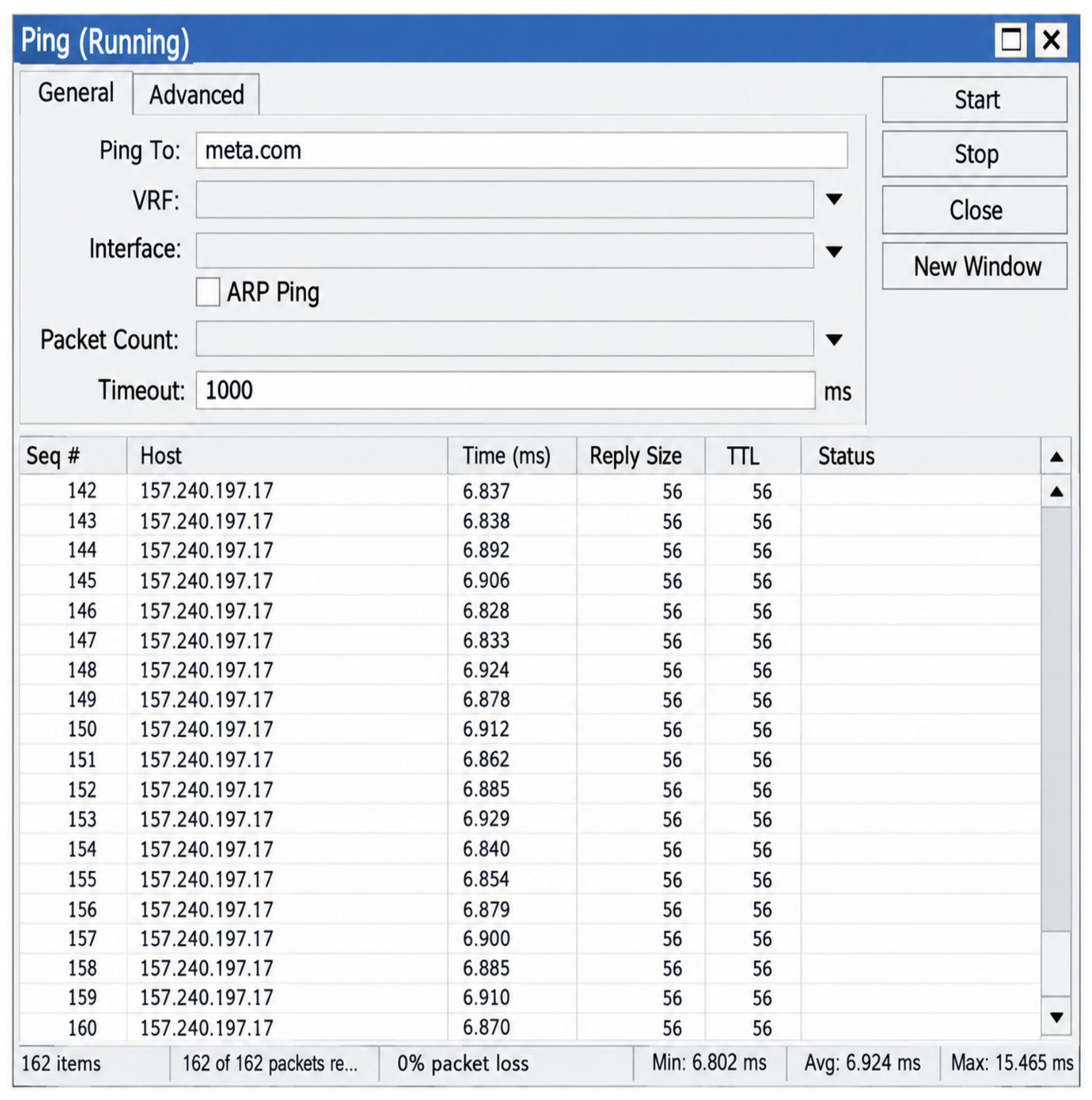Click the empty Packet Count field
The width and height of the screenshot is (1092, 1100).
pos(505,339)
